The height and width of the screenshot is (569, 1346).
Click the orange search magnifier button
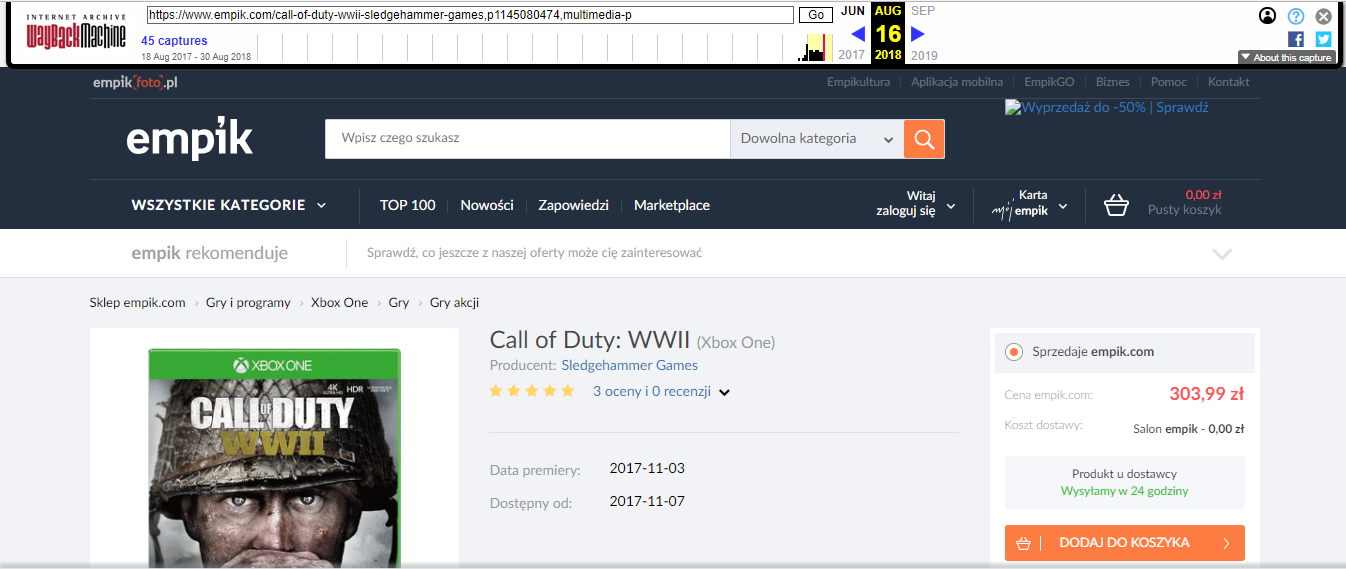pos(924,139)
